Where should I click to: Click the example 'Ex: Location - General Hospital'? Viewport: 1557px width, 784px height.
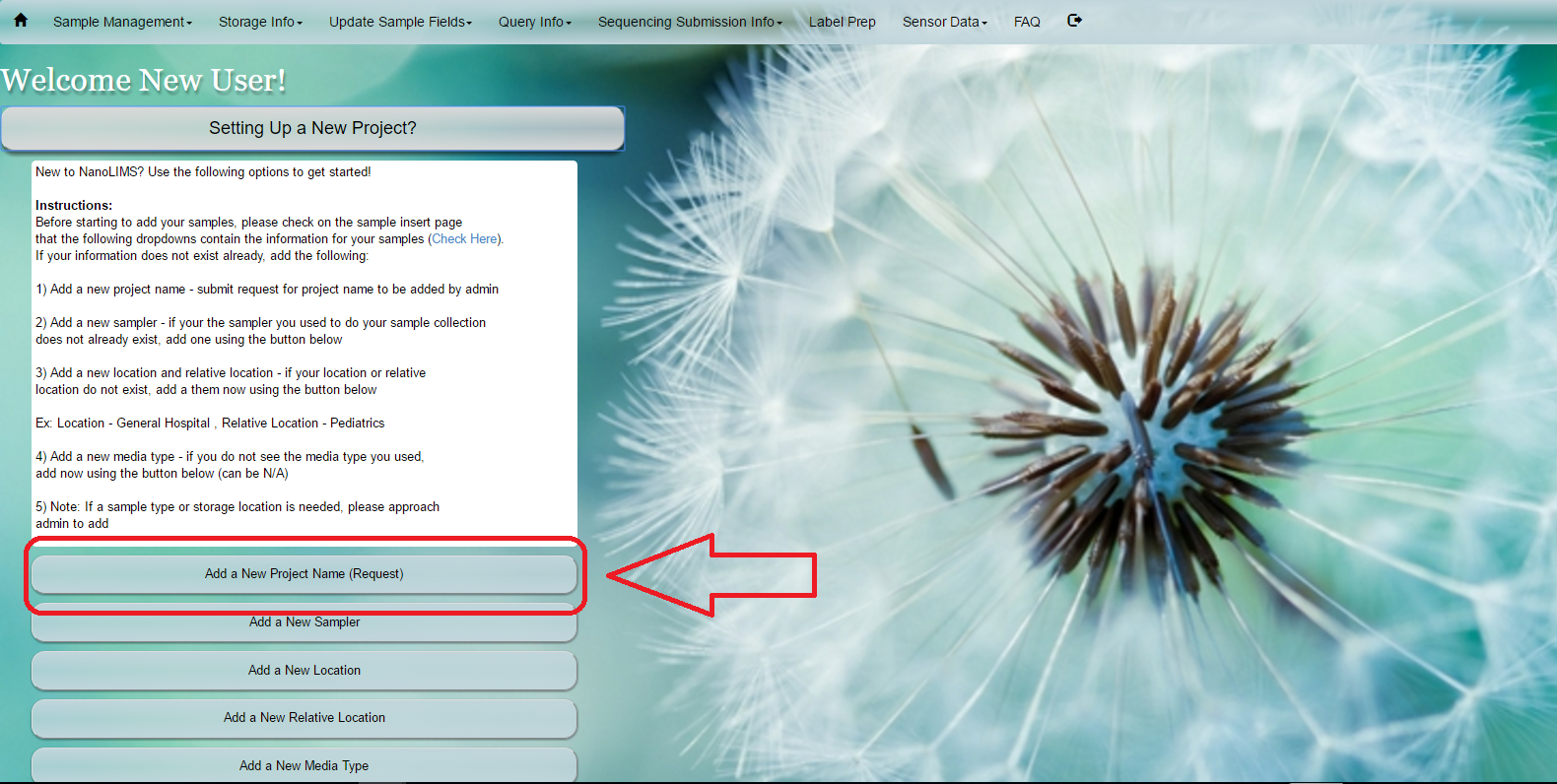210,424
